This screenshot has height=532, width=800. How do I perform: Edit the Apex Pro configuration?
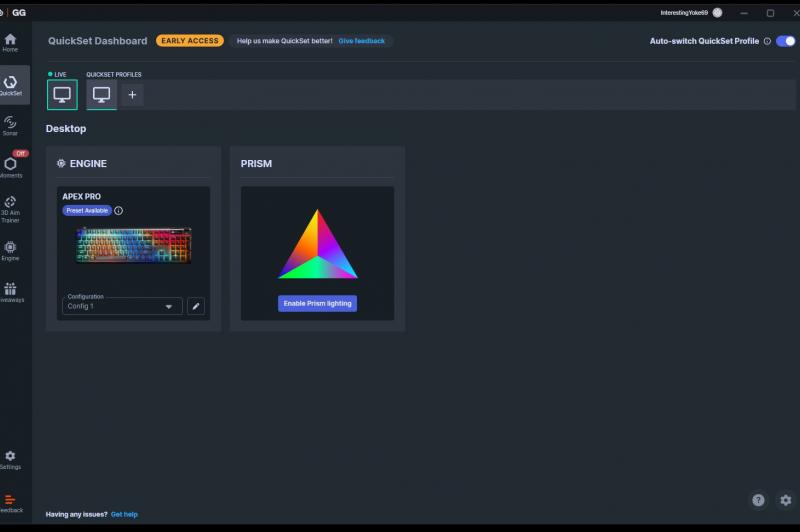tap(196, 306)
